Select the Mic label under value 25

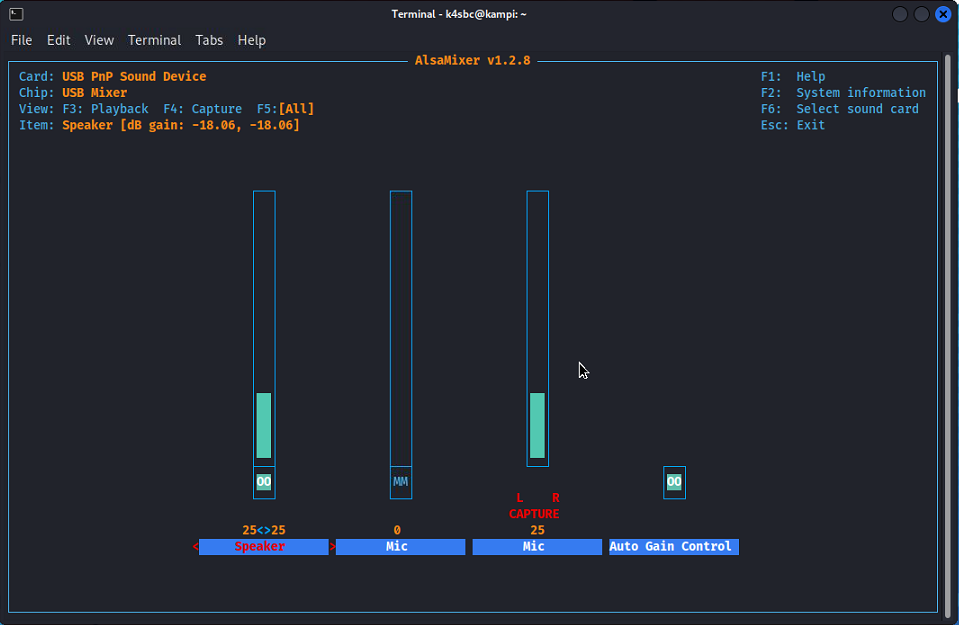537,547
